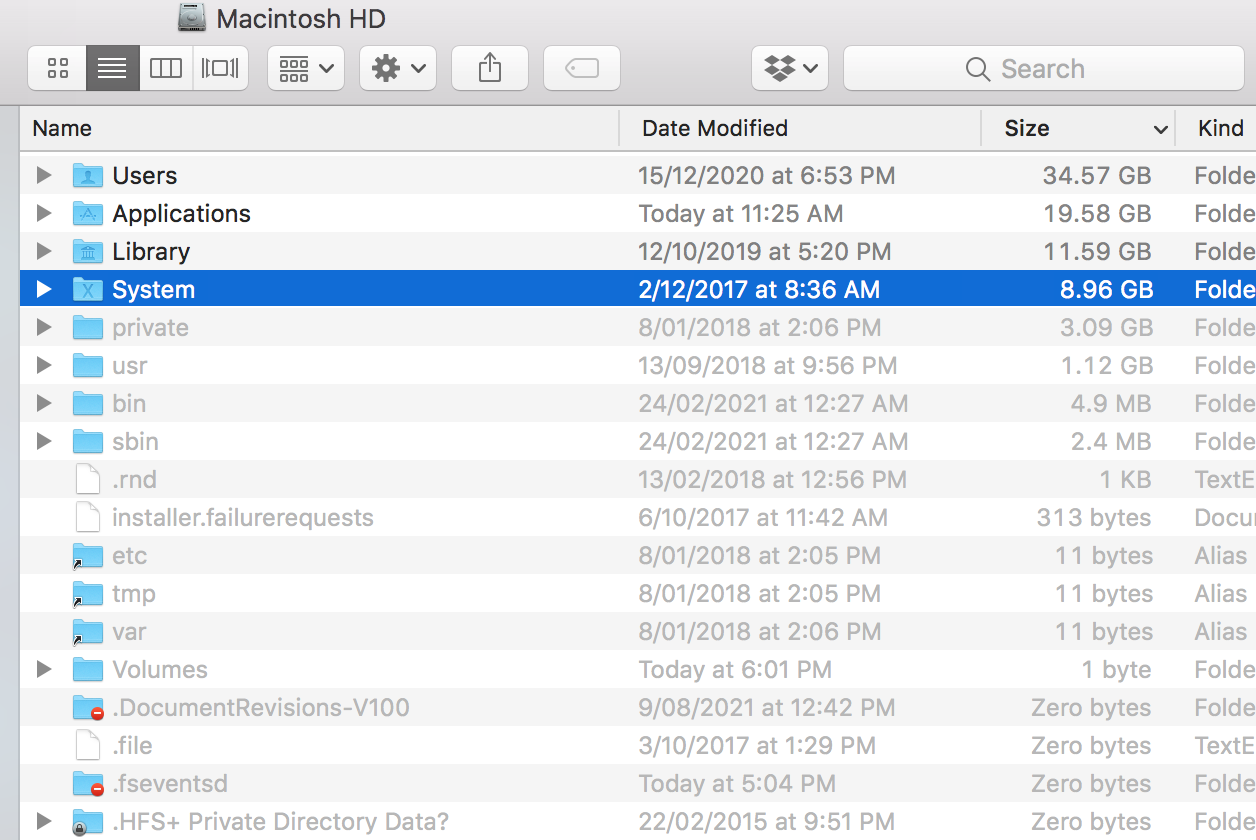Image resolution: width=1256 pixels, height=840 pixels.
Task: Switch to list view
Action: 112,69
